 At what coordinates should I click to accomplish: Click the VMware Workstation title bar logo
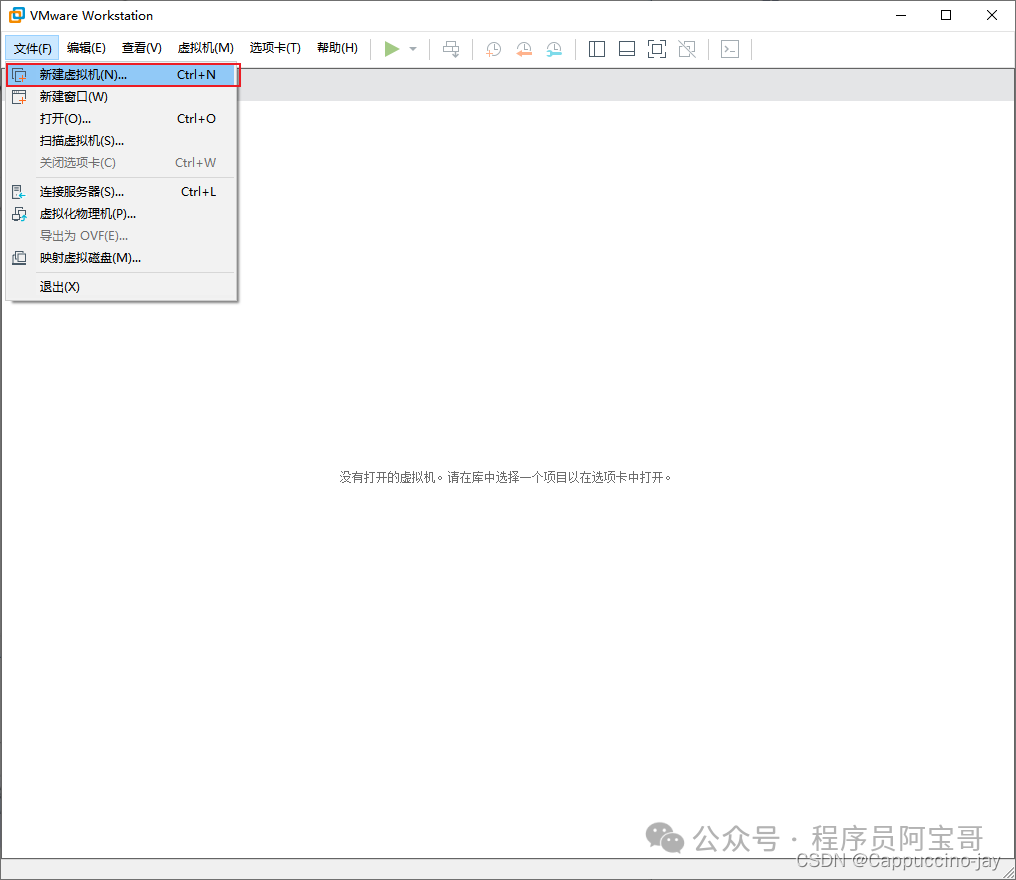pos(16,15)
